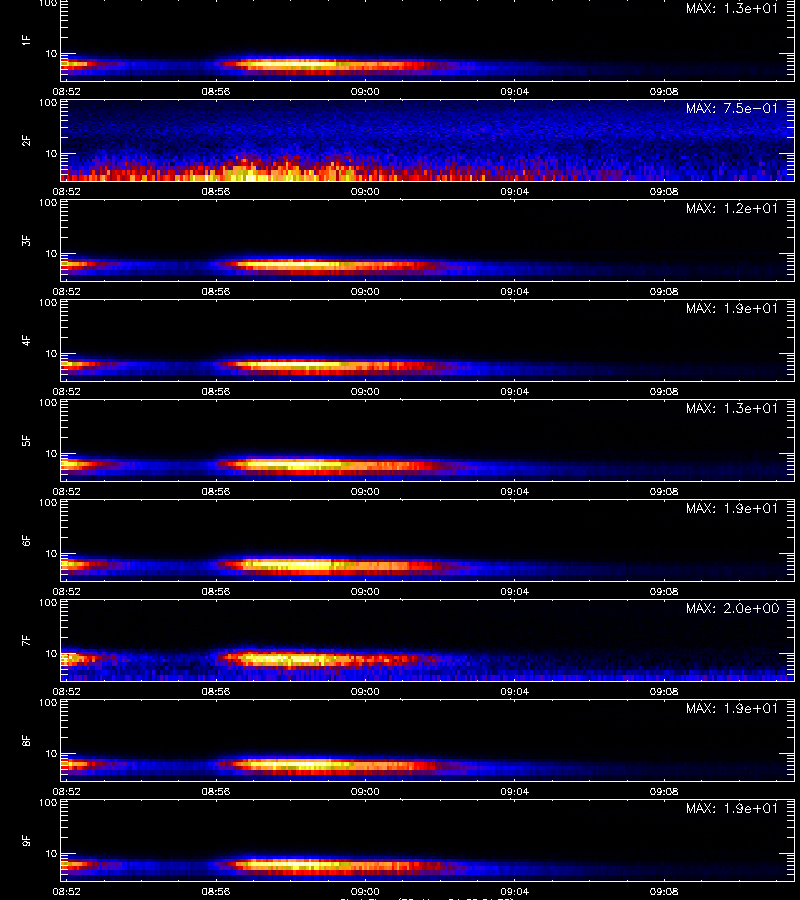Click the 9F panel axis label
800x900 pixels.
(x=26, y=840)
